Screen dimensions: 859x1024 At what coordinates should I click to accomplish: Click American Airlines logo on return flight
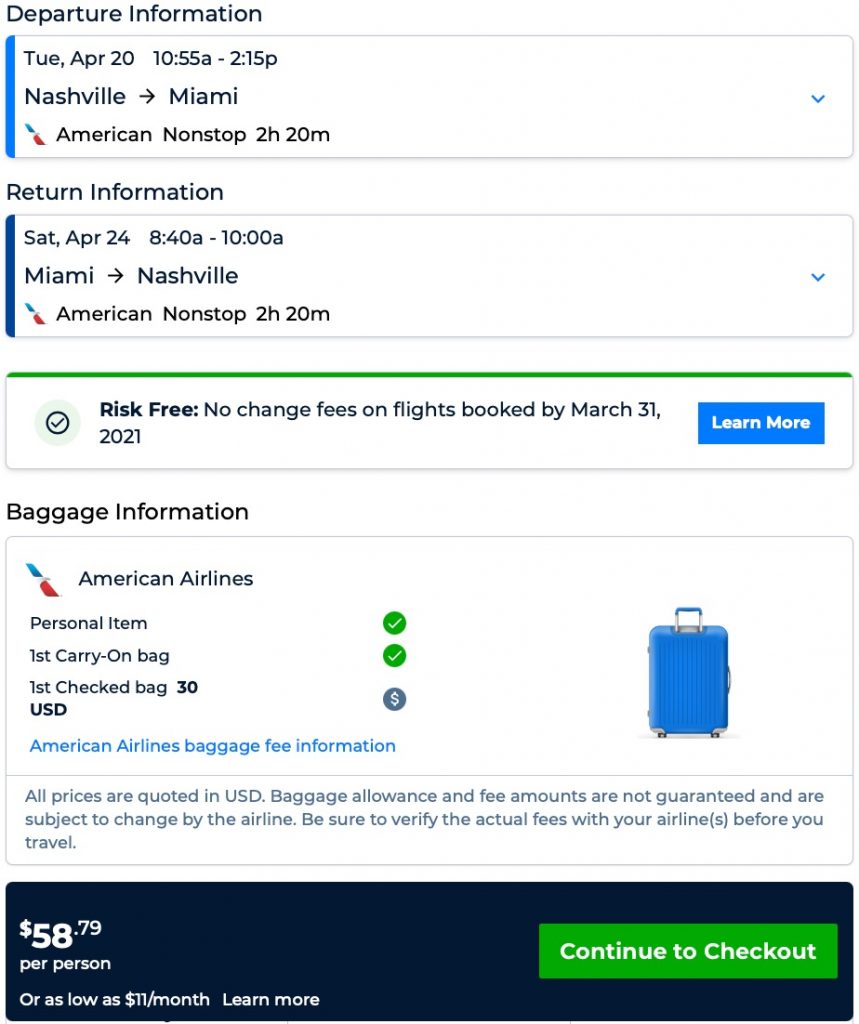click(x=36, y=313)
